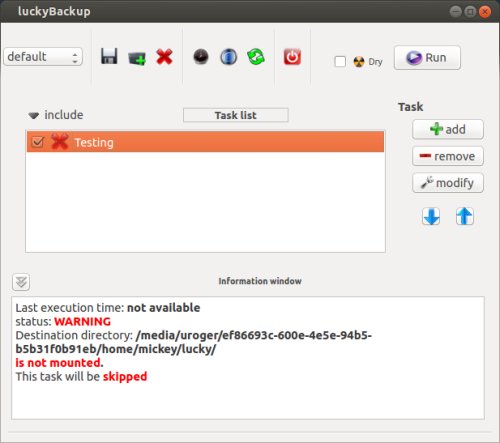Click the green refresh icon
The image size is (500, 443).
tap(256, 57)
